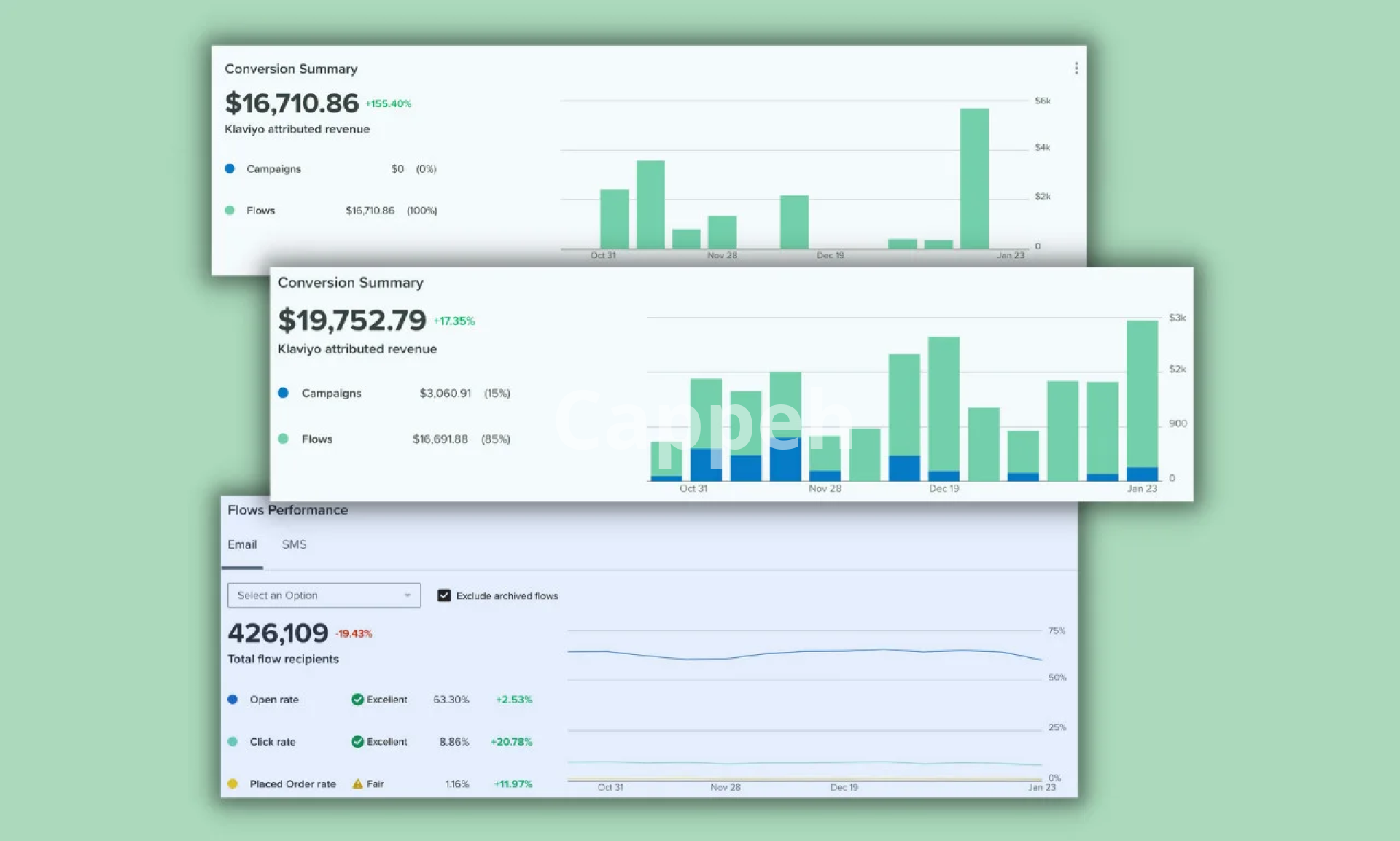Viewport: 1400px width, 841px height.
Task: Click the yellow Placed Order rate dot
Action: 233,784
